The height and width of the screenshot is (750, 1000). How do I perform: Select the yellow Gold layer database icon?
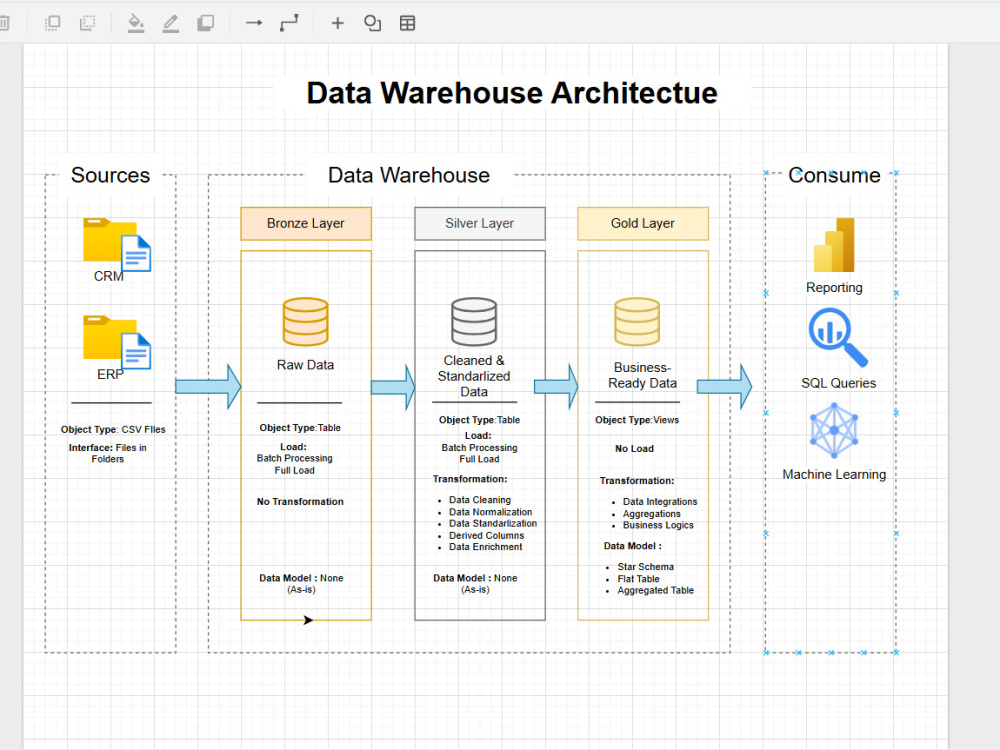tap(637, 322)
